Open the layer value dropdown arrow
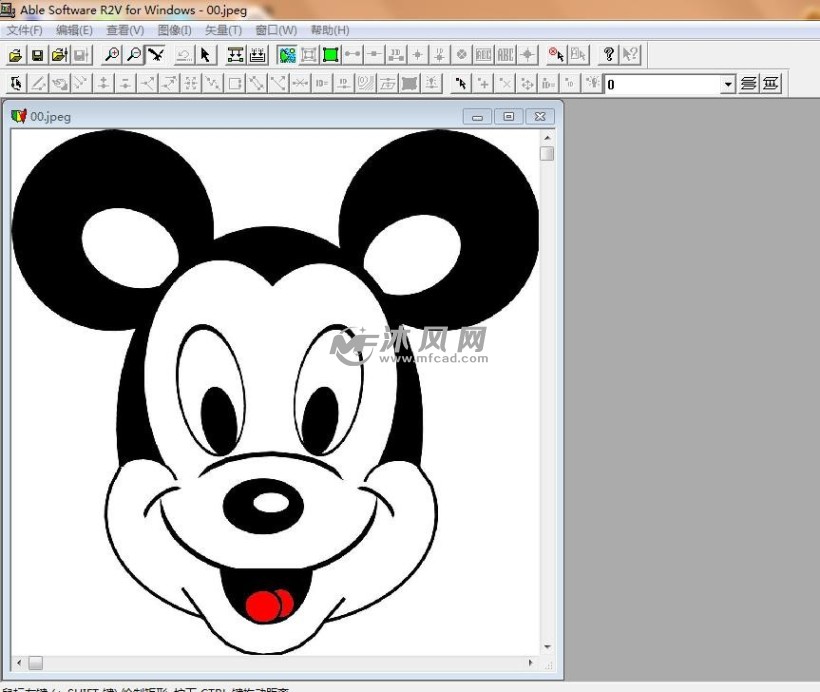This screenshot has width=820, height=692. [728, 85]
